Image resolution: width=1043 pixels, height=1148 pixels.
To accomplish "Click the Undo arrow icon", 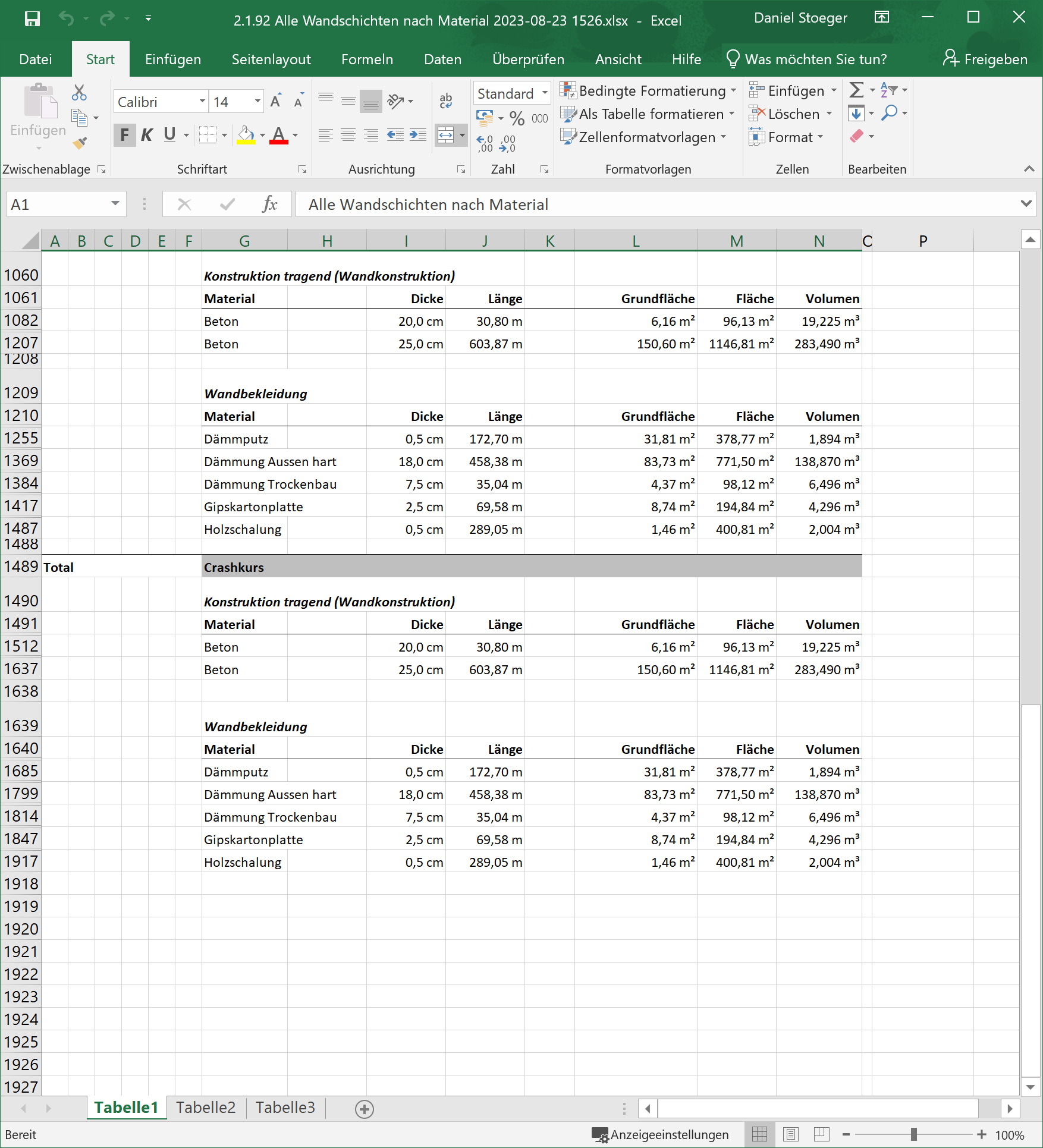I will pos(66,19).
